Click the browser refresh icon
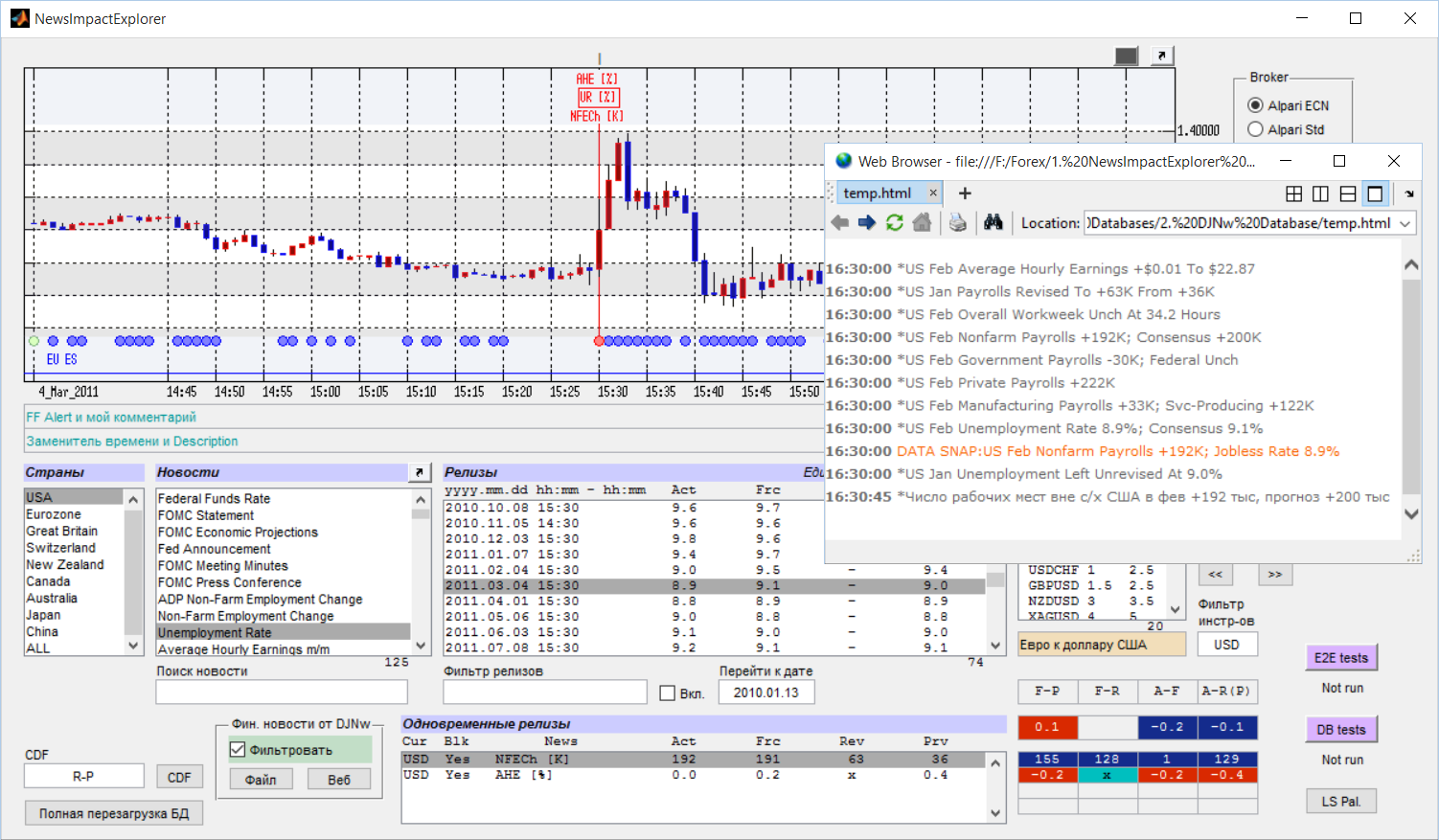Viewport: 1439px width, 840px height. coord(894,223)
